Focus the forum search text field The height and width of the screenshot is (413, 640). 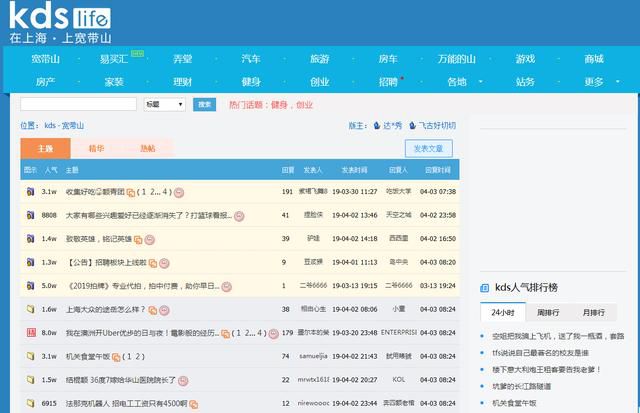click(x=78, y=104)
